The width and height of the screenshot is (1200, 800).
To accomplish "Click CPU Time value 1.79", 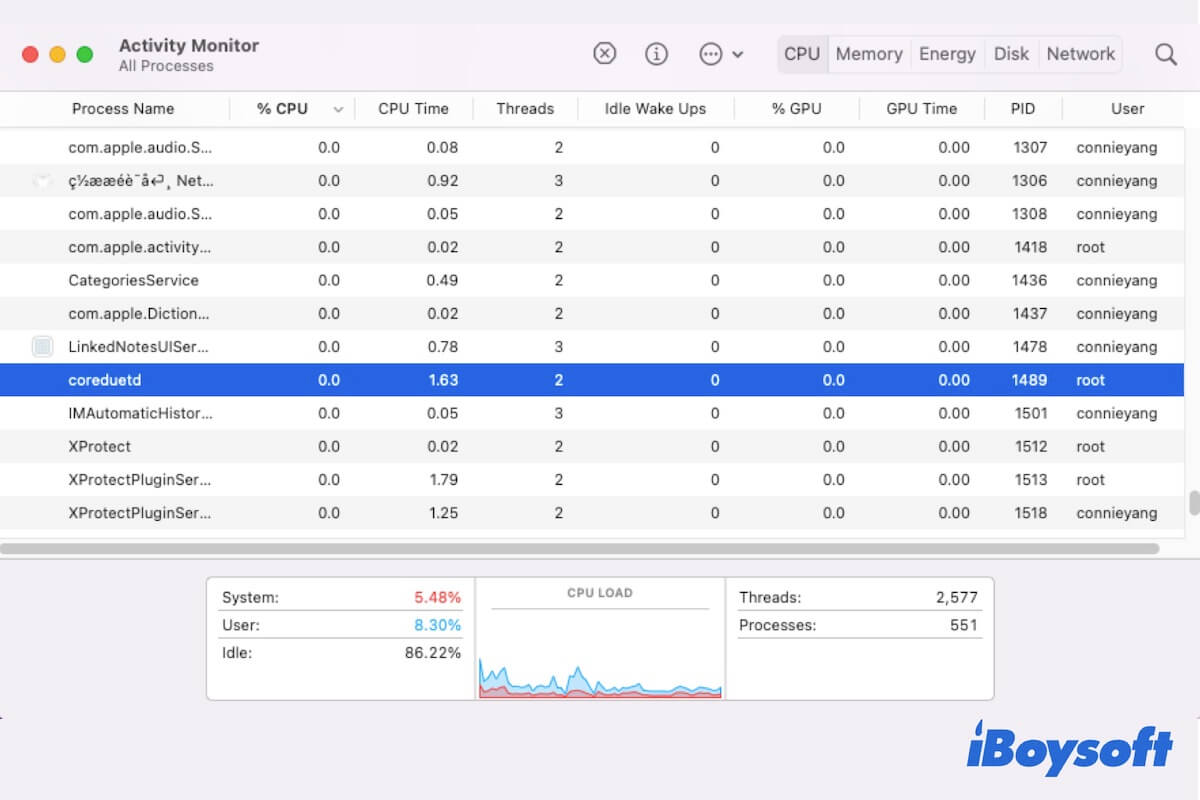I will click(442, 480).
